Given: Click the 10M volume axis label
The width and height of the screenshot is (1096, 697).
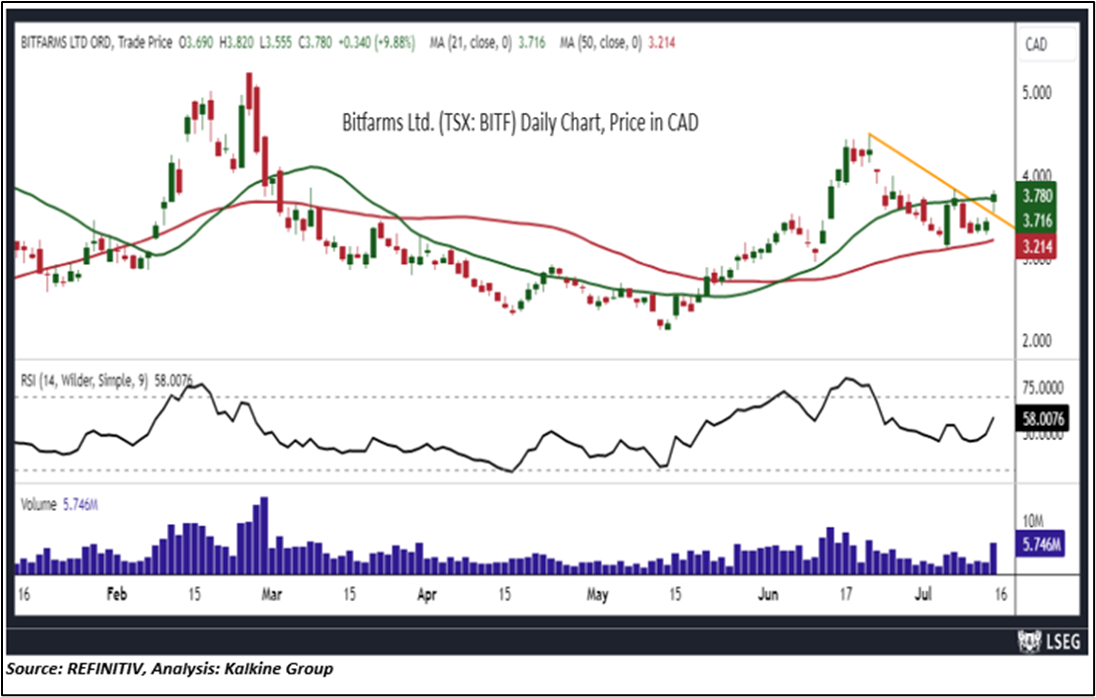Looking at the screenshot, I should 1032,522.
